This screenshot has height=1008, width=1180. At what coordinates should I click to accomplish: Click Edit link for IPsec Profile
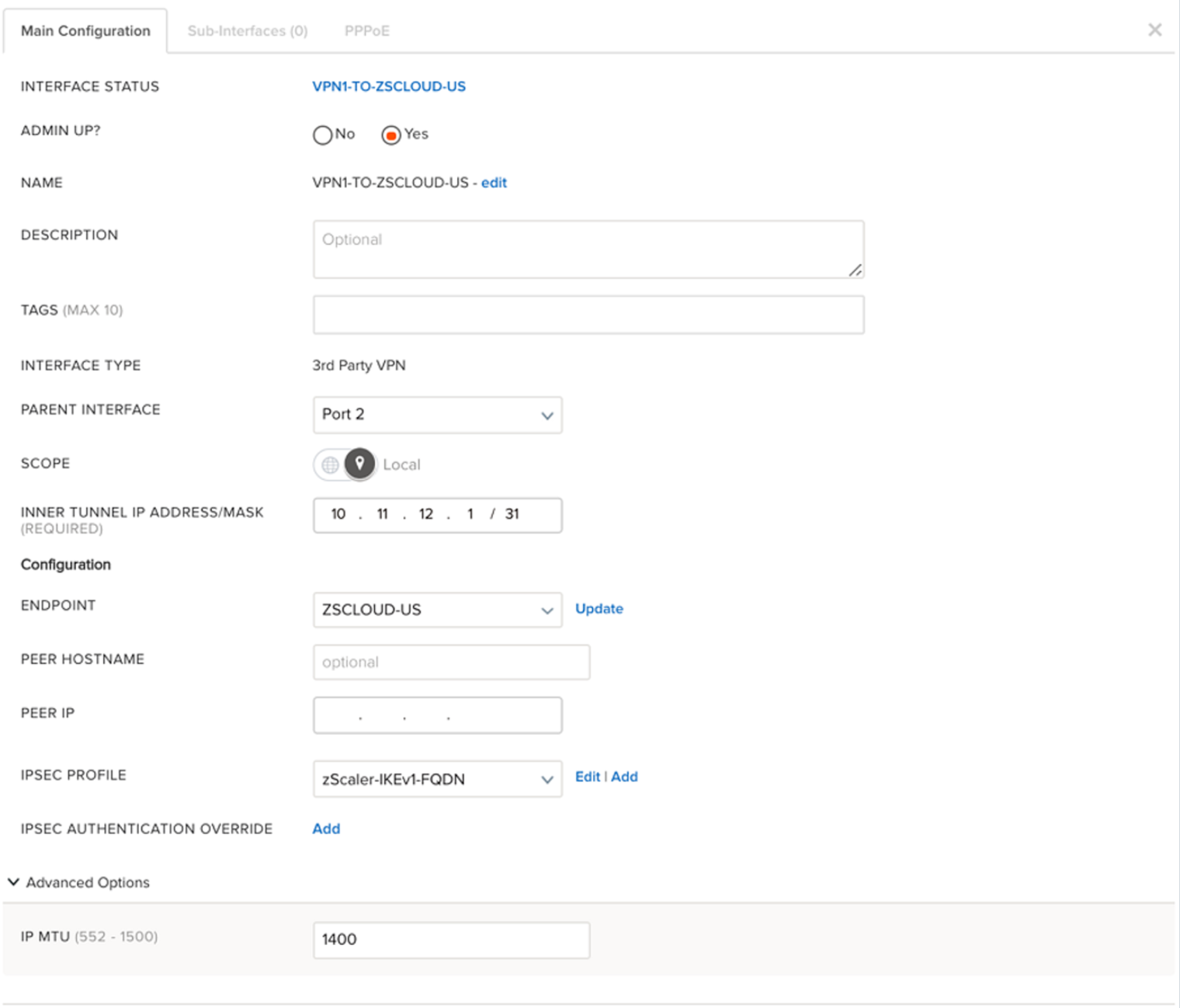(x=587, y=777)
